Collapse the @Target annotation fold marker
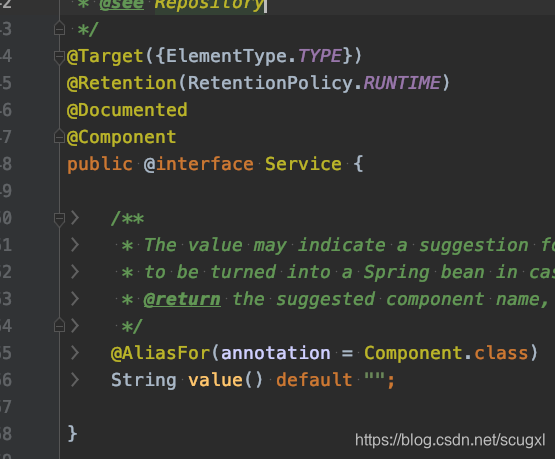Image resolution: width=555 pixels, height=459 pixels. tap(59, 57)
